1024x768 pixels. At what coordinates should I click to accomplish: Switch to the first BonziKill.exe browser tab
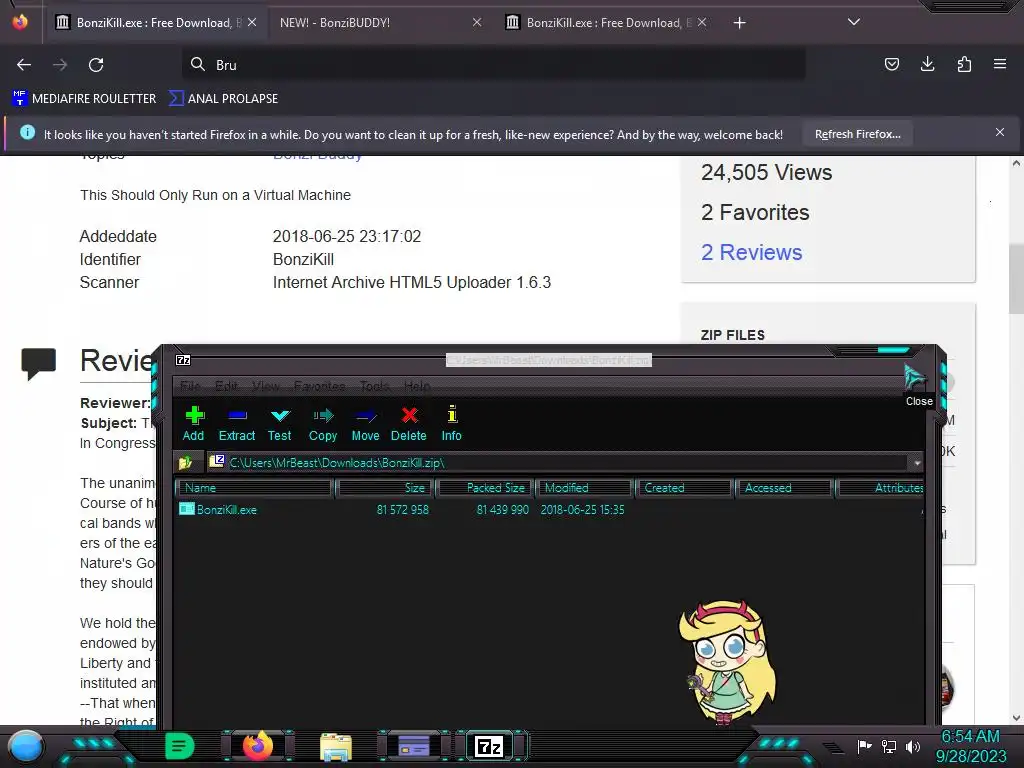tap(155, 23)
